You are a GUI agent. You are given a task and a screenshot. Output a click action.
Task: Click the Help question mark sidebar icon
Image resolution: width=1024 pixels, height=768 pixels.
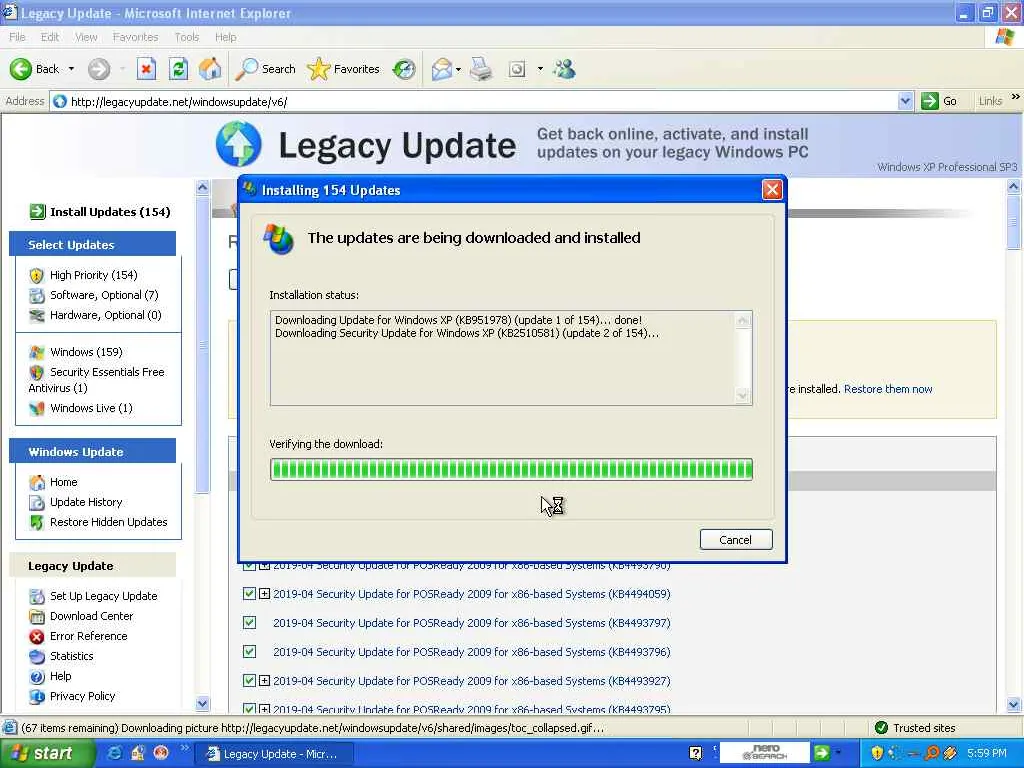click(37, 677)
